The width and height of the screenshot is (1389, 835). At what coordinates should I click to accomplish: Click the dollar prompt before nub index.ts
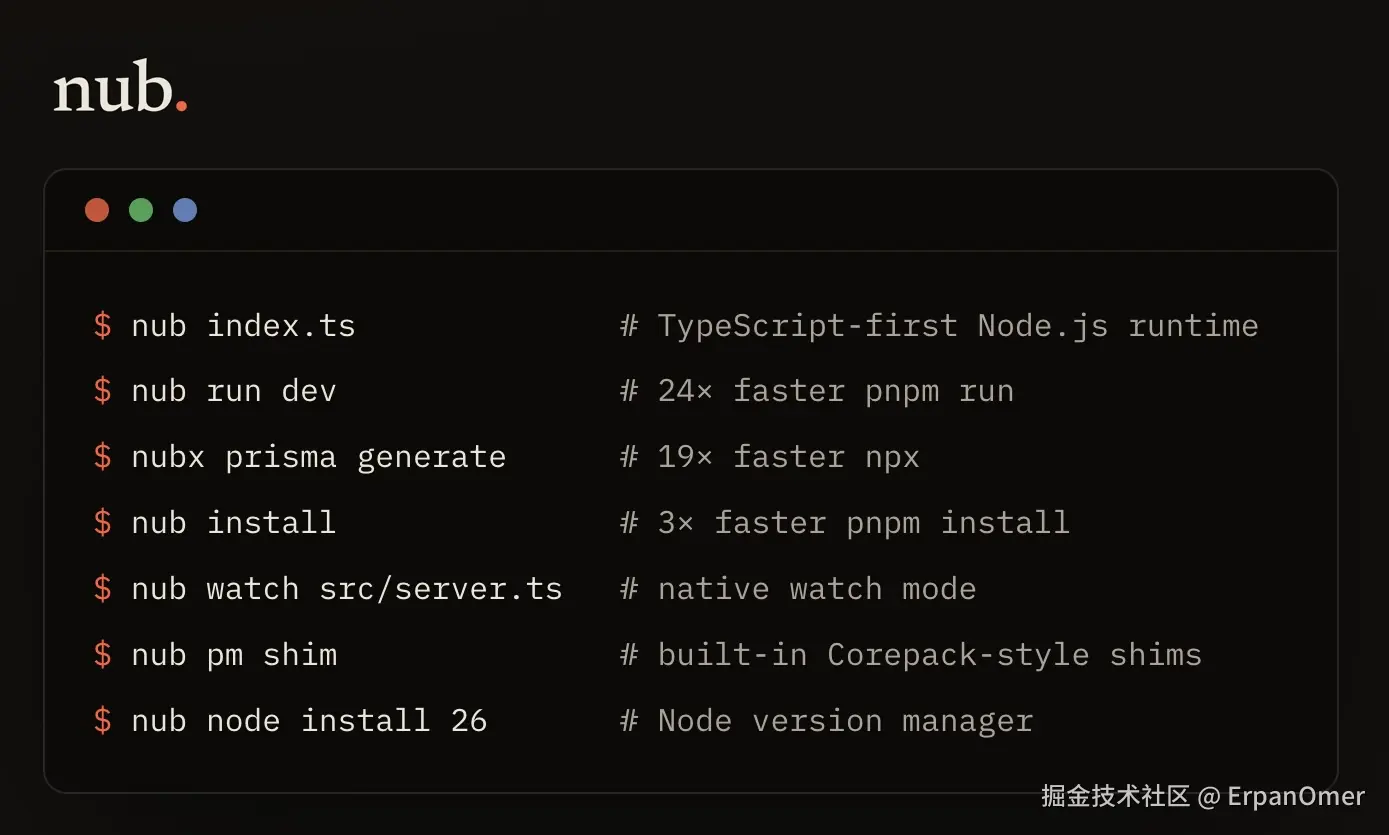pos(103,325)
